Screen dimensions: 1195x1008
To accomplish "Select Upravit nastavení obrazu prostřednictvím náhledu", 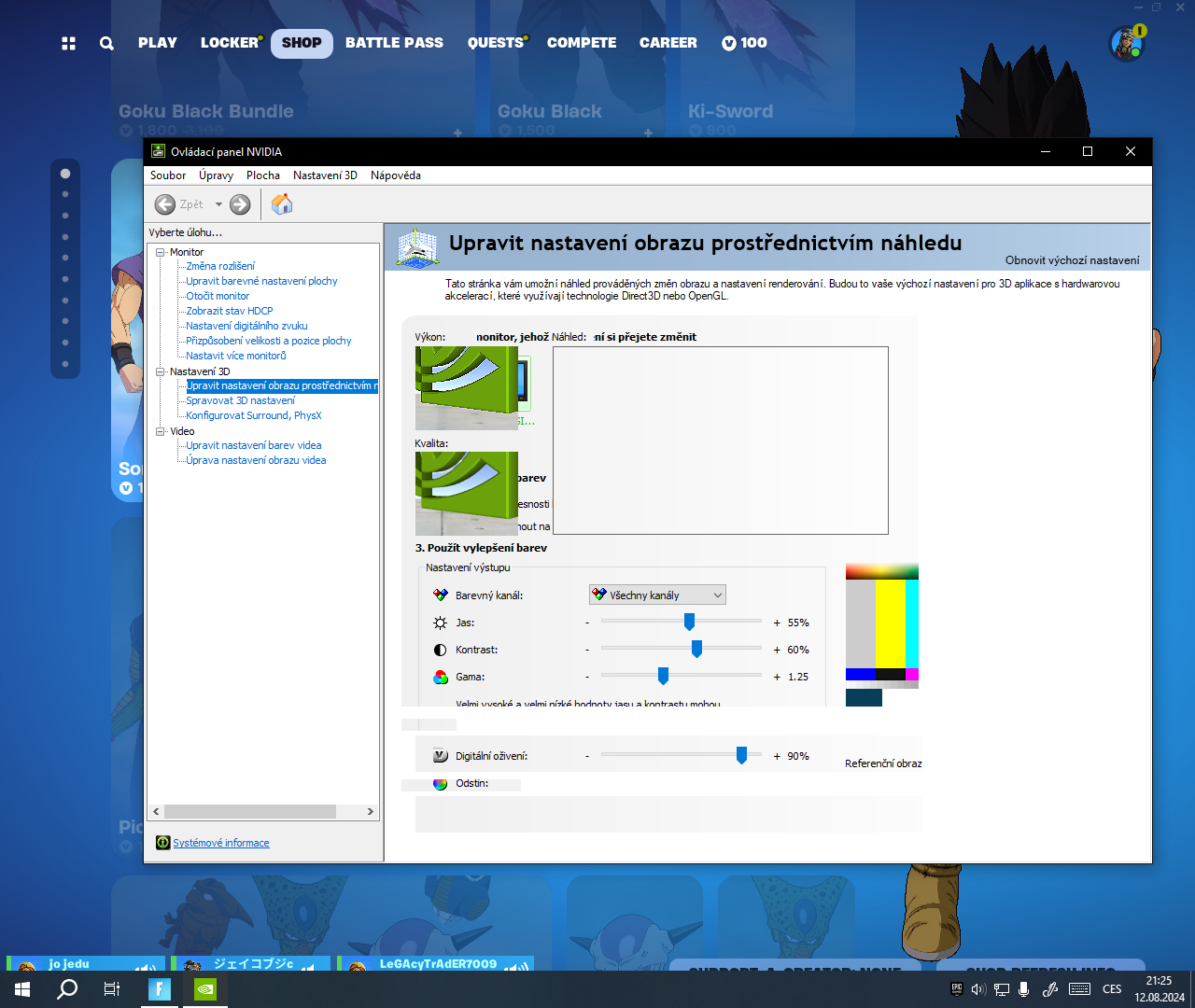I will pyautogui.click(x=282, y=385).
